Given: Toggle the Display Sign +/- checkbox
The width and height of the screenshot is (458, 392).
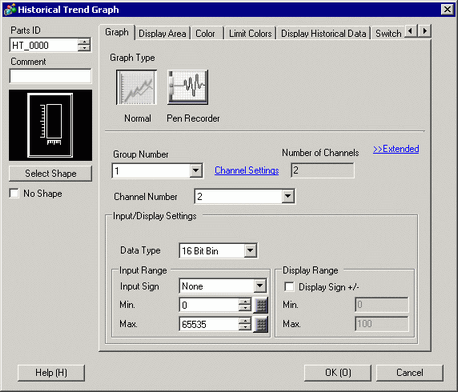Looking at the screenshot, I should (x=289, y=287).
